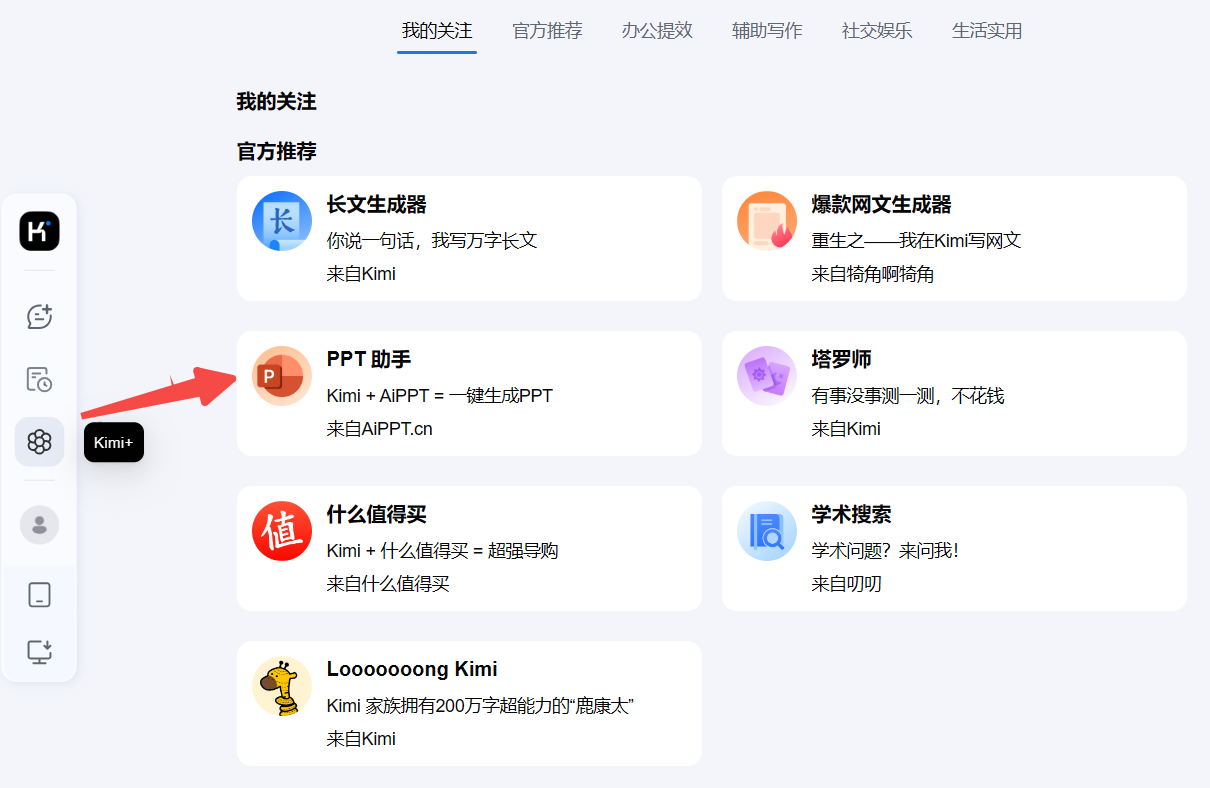The width and height of the screenshot is (1210, 788).
Task: Click text Kimi 家族拥有200万字超能力的“鹿康太”
Action: (x=481, y=706)
